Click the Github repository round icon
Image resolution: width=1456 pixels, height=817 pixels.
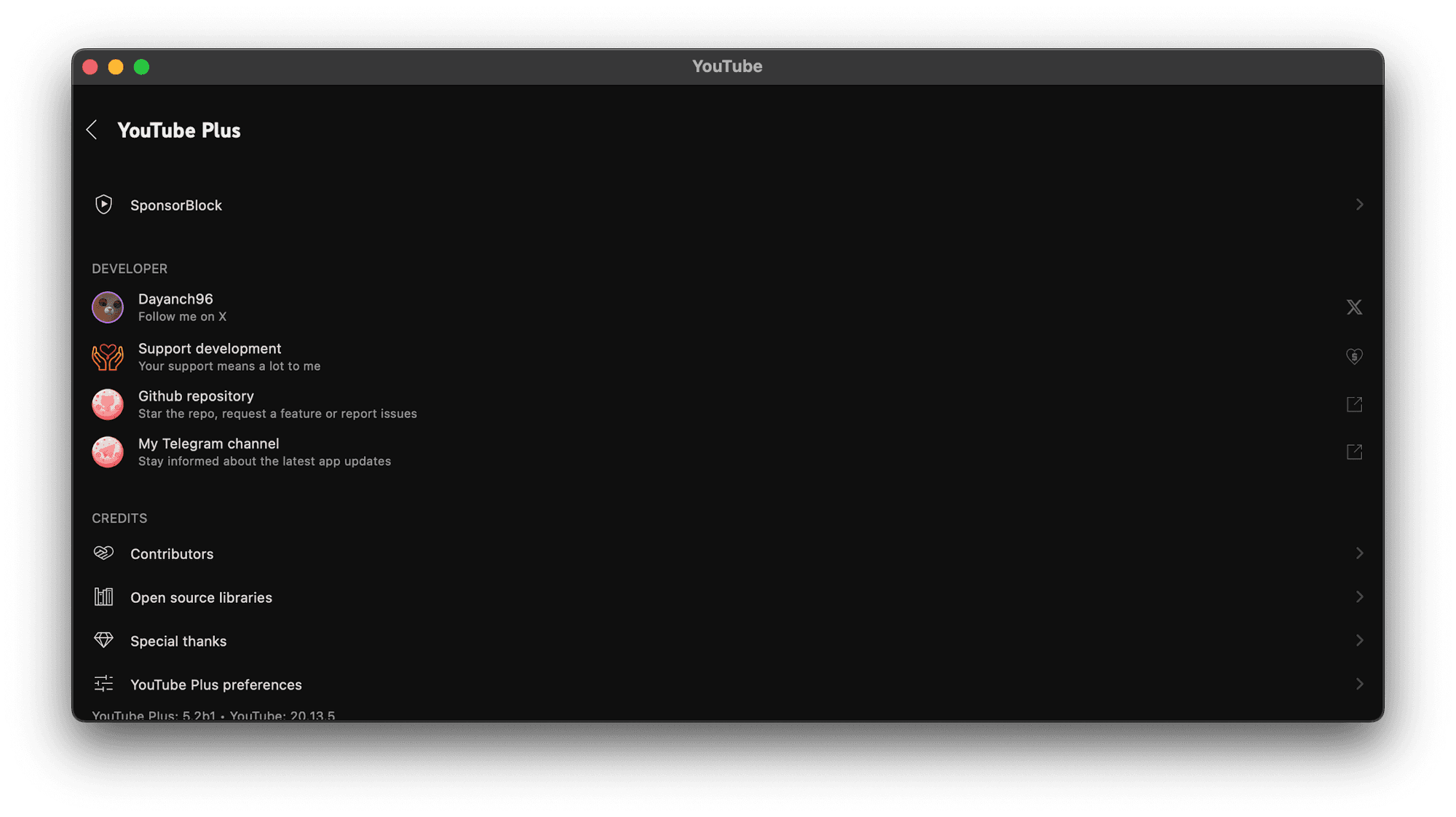(x=108, y=404)
